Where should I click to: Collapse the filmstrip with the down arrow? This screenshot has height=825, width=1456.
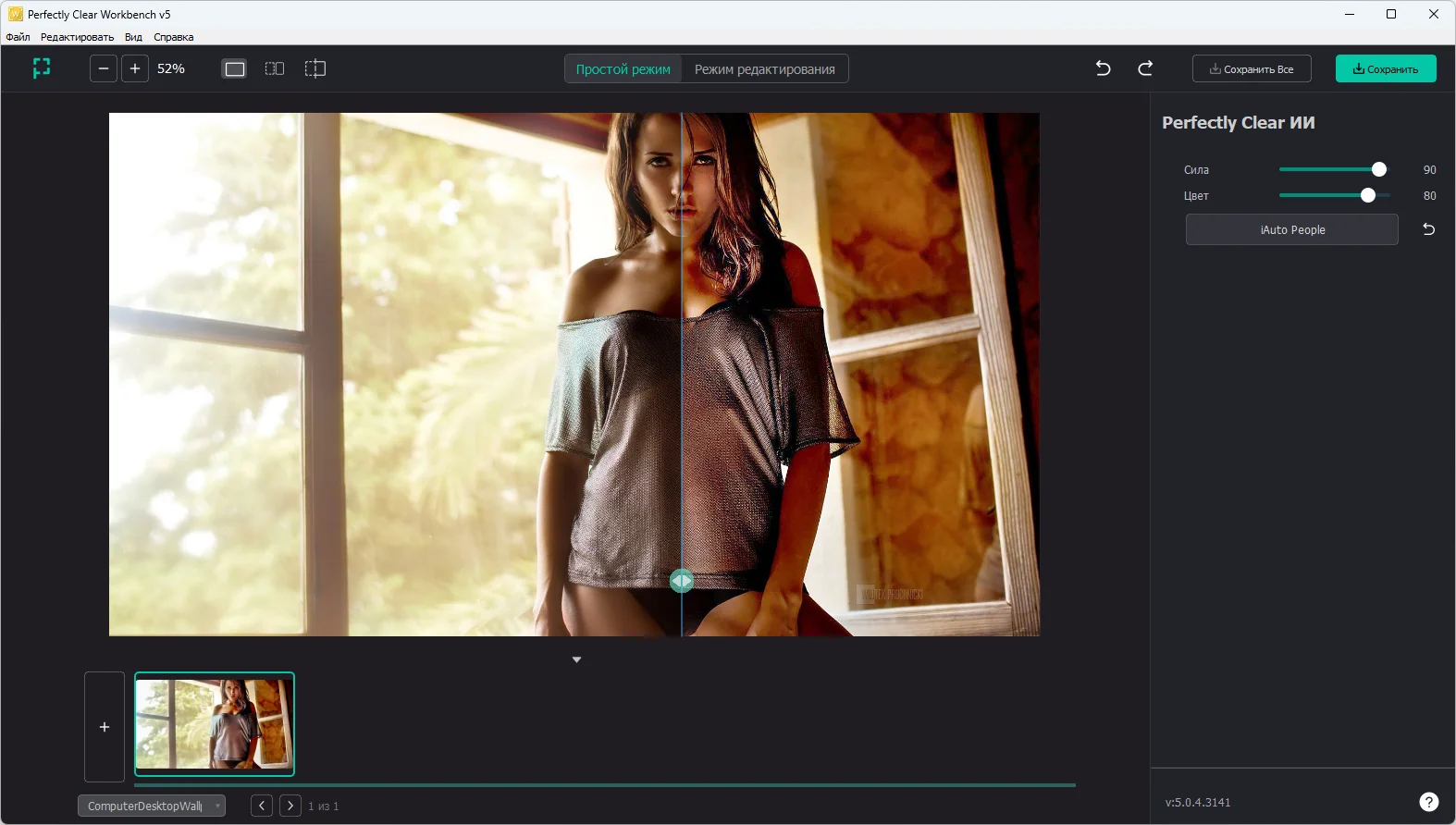point(576,659)
